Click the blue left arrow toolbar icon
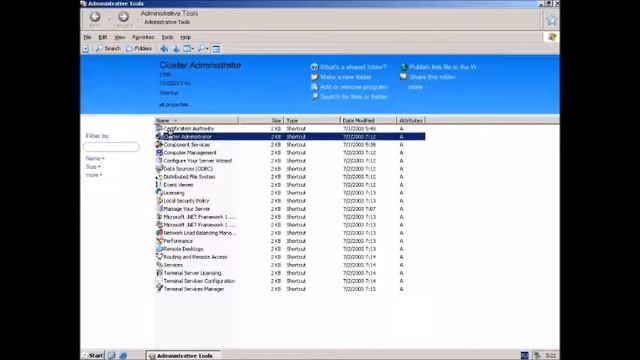640x360 pixels. (164, 49)
